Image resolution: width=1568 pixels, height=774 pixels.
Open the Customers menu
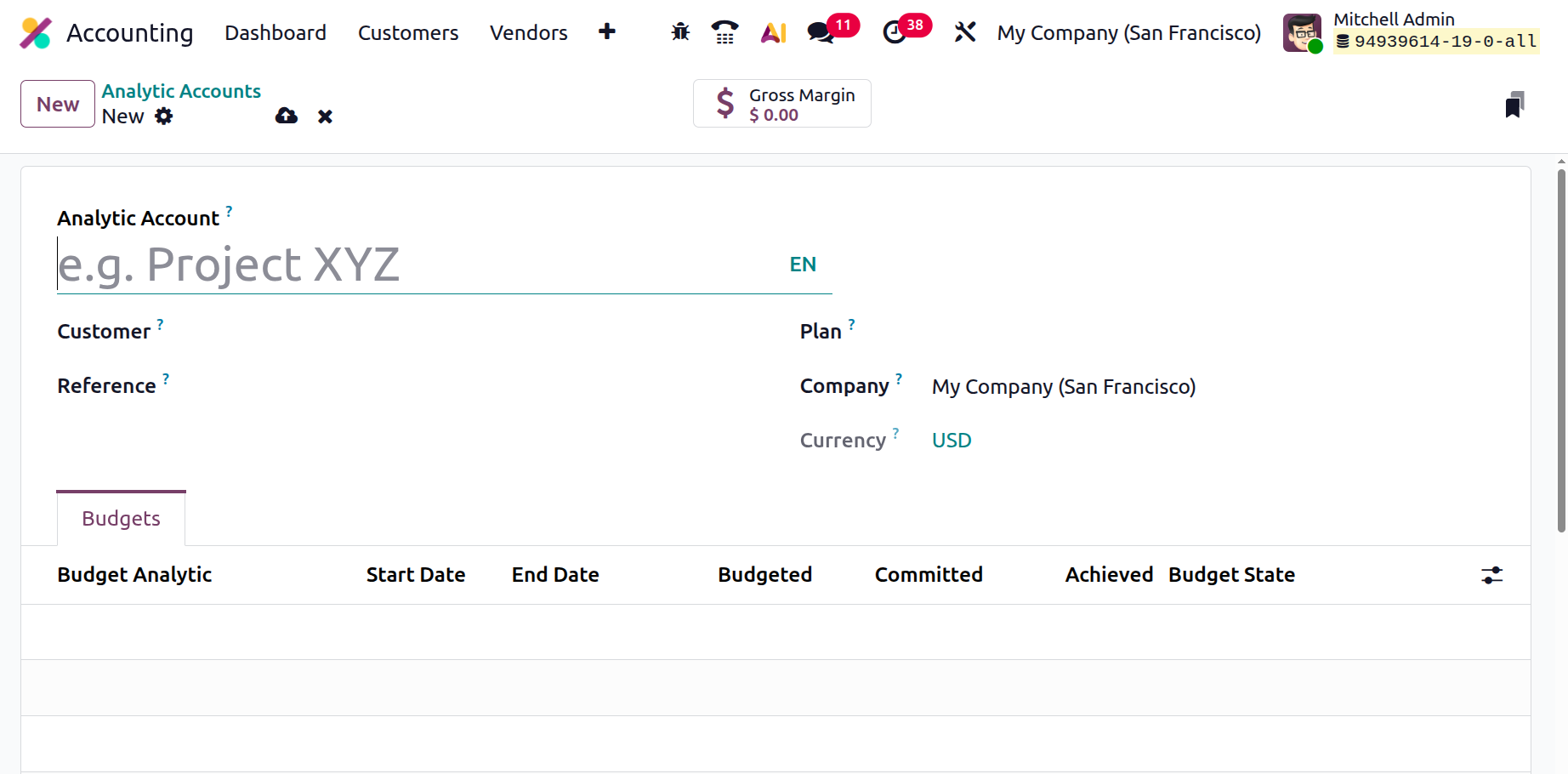[408, 32]
